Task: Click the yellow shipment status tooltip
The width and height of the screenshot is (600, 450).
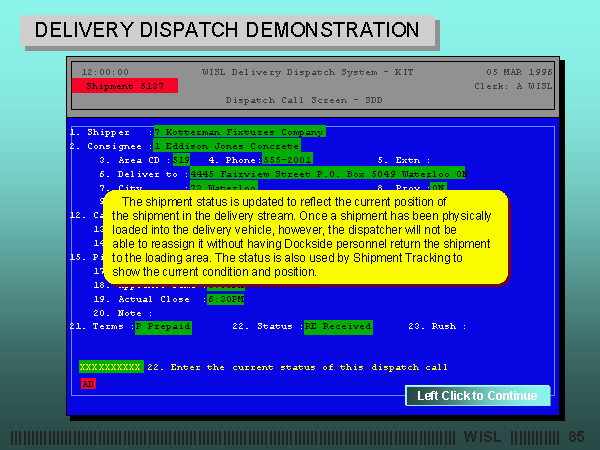Action: tap(305, 236)
